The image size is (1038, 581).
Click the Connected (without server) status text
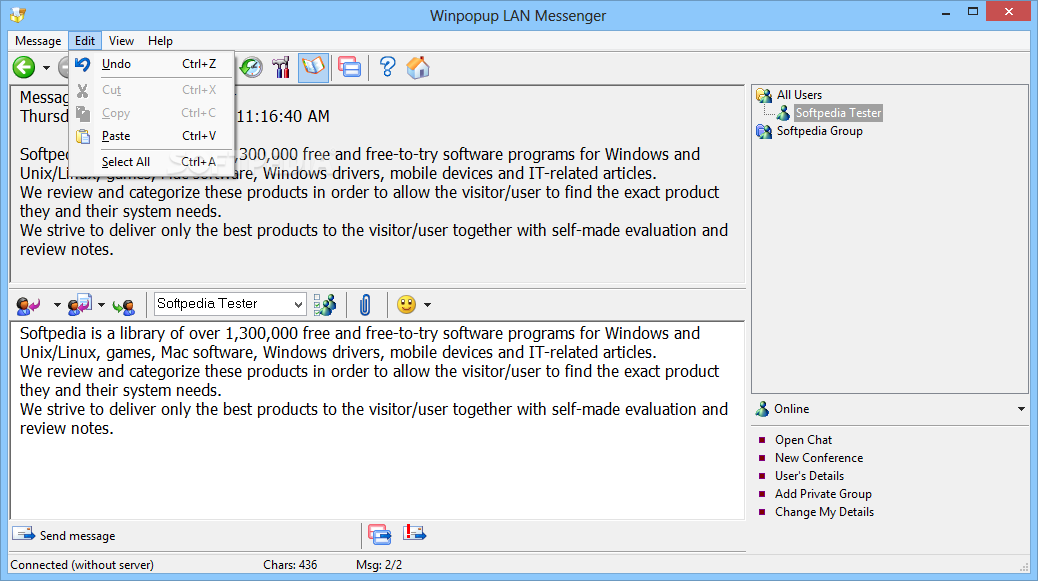[x=82, y=564]
